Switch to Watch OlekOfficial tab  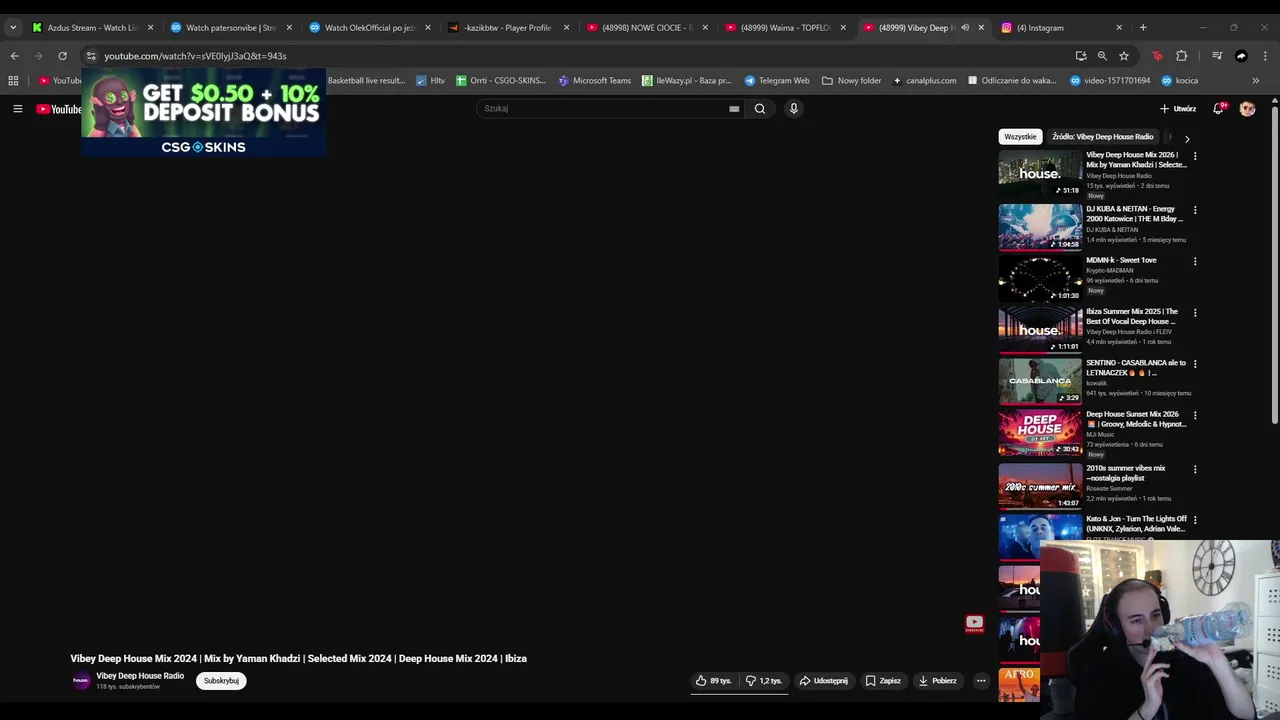(369, 28)
